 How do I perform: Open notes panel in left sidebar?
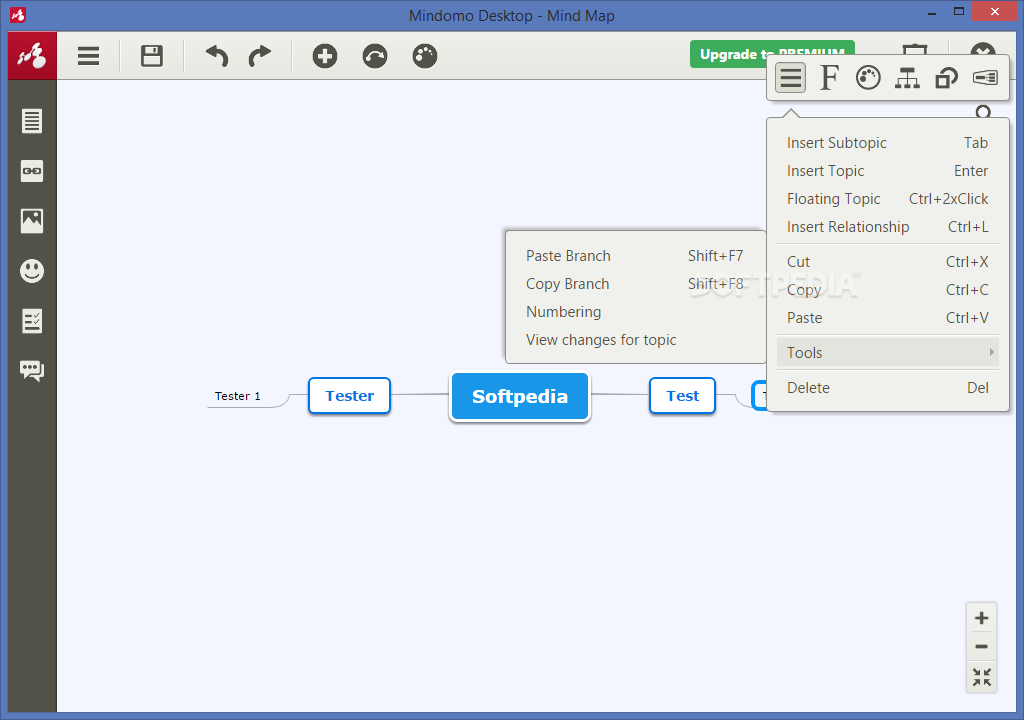point(32,121)
